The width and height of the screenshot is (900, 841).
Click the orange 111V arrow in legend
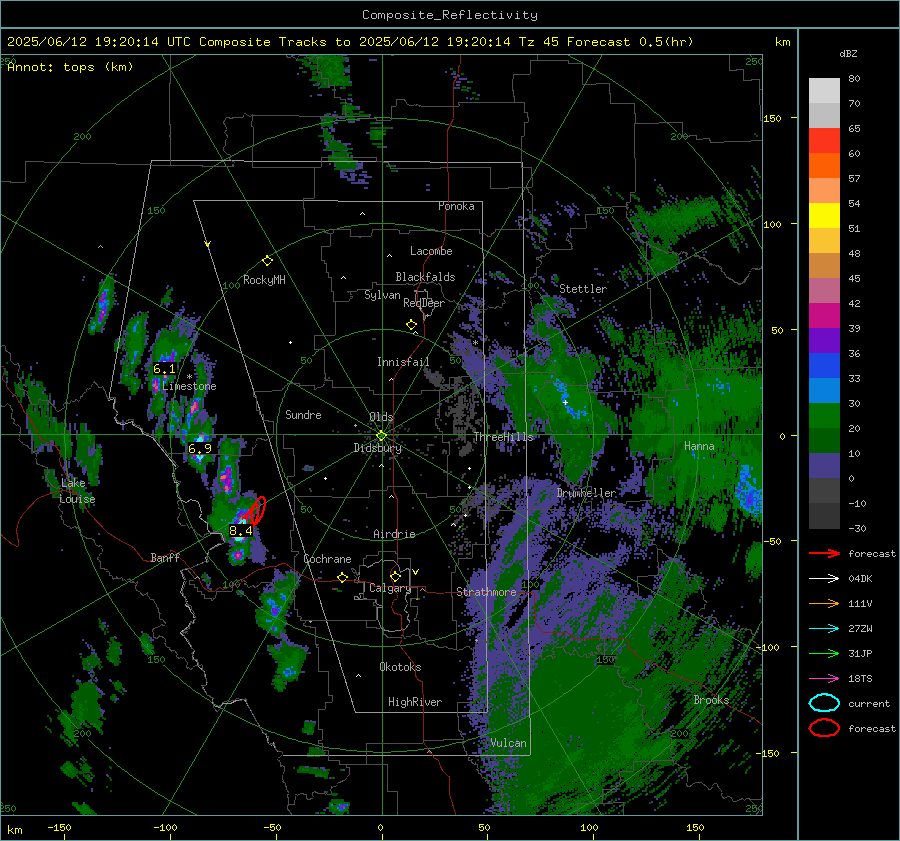pyautogui.click(x=824, y=603)
